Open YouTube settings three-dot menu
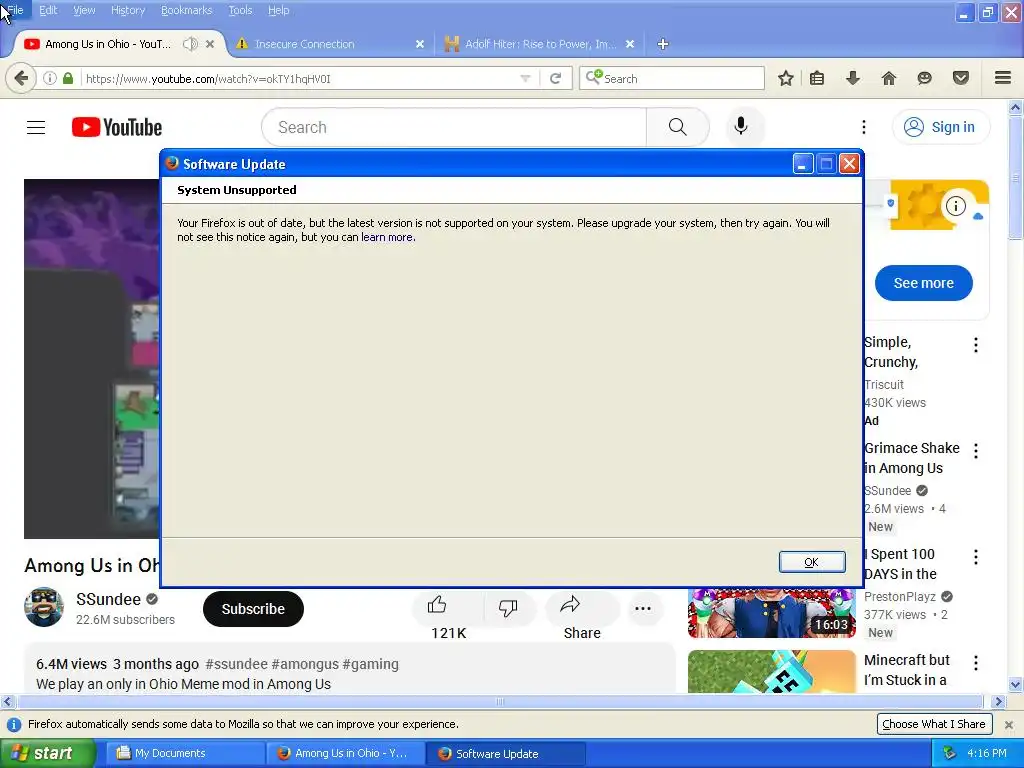The width and height of the screenshot is (1024, 768). tap(864, 127)
